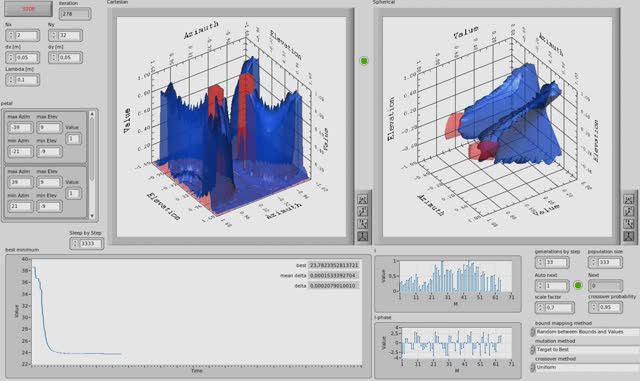Click the 'Target to Best' selection field

[x=587, y=350]
